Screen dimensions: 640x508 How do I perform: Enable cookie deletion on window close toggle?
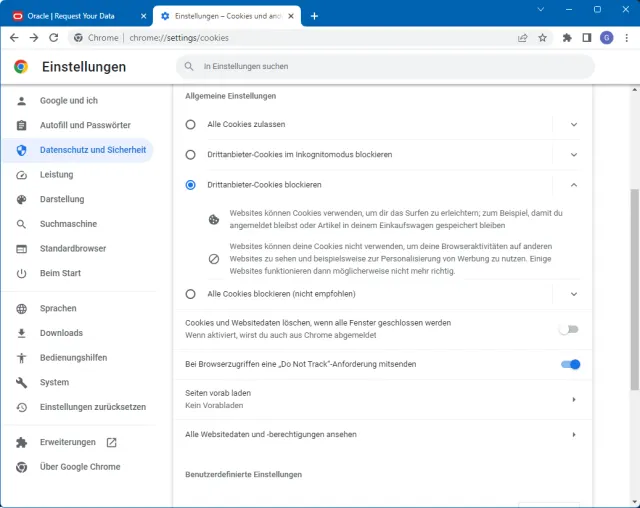[x=569, y=329]
